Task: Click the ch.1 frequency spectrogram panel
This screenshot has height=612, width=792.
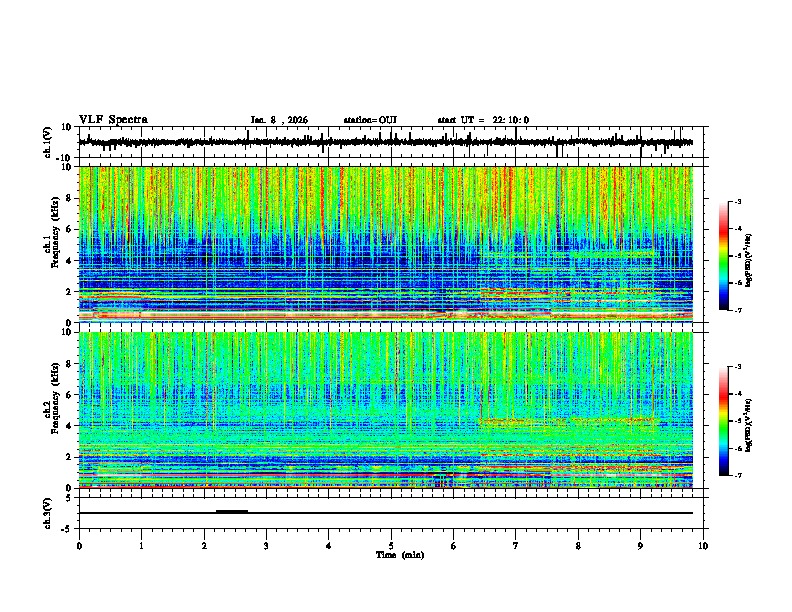Action: click(386, 244)
